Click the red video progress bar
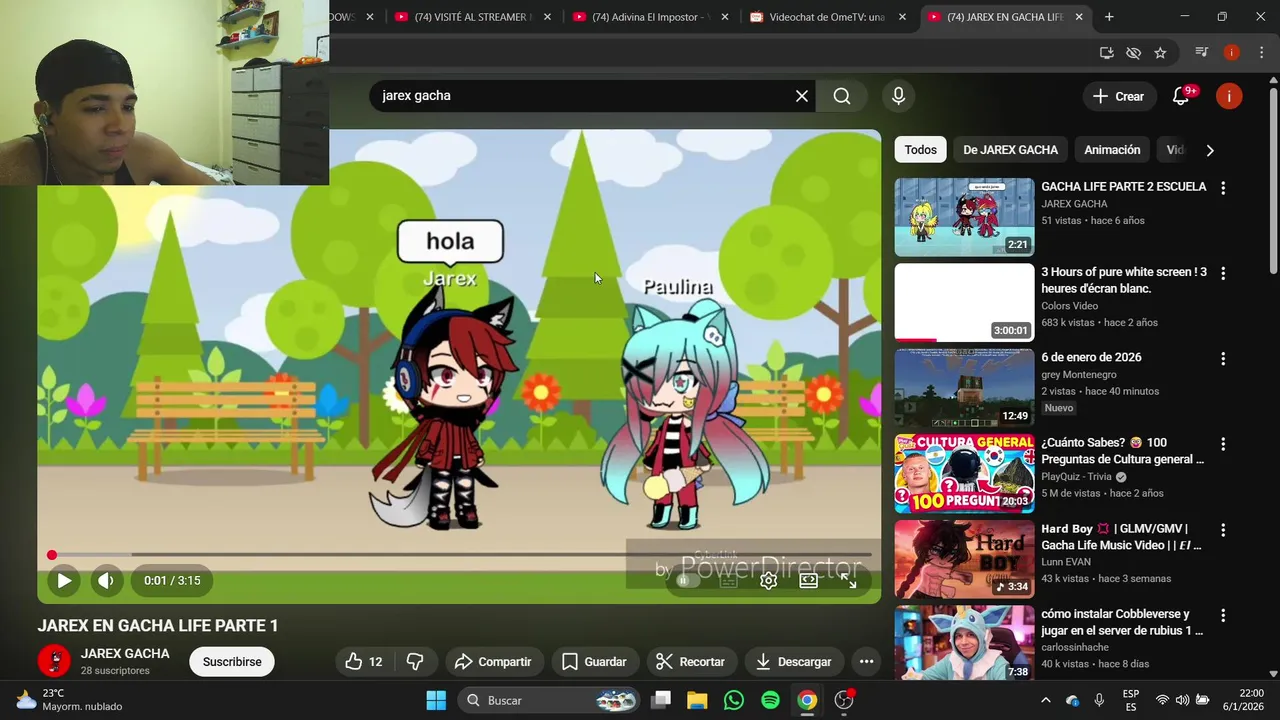1280x720 pixels. click(x=460, y=554)
